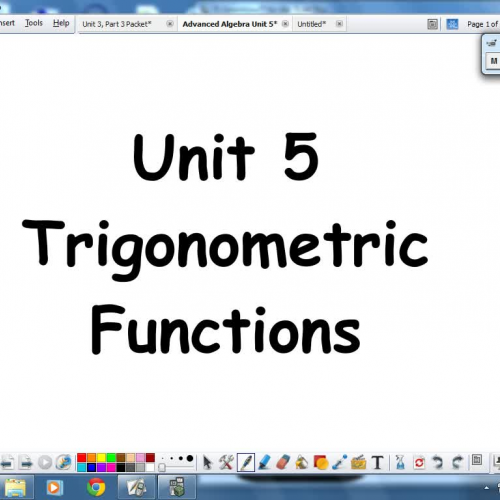Select the 'Trigonometric' text on the page
Viewport: 500px width, 500px height.
(225, 250)
